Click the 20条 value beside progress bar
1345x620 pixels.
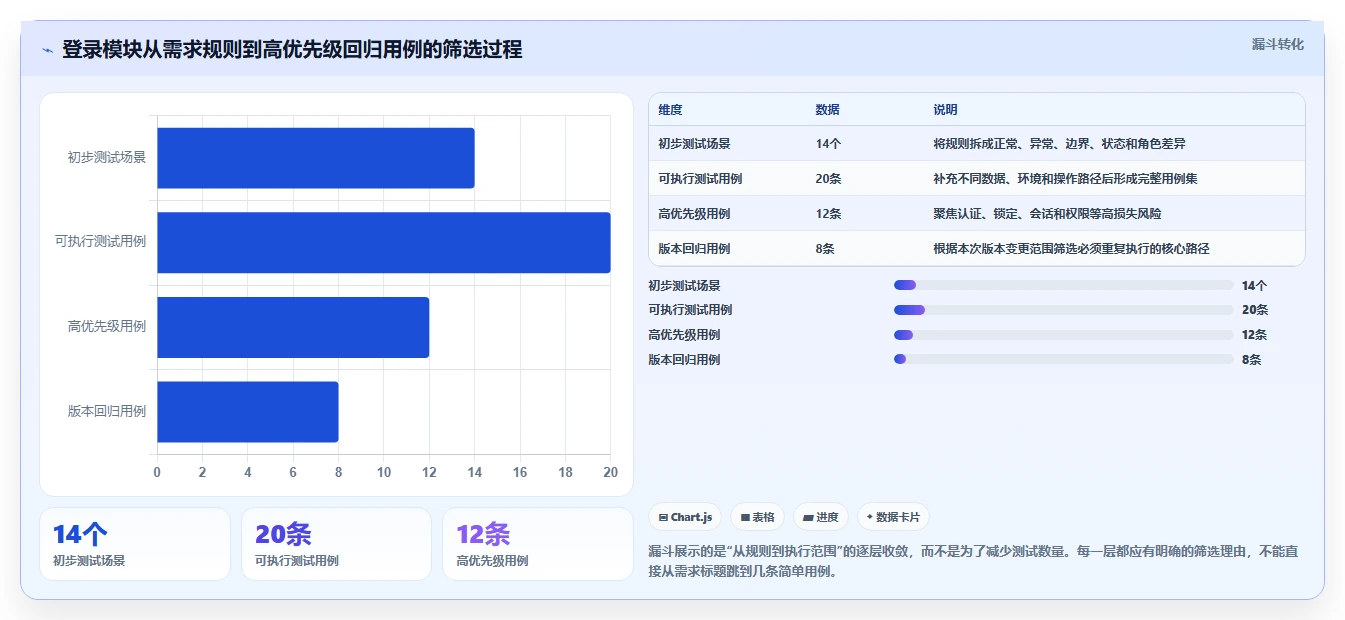(1254, 310)
